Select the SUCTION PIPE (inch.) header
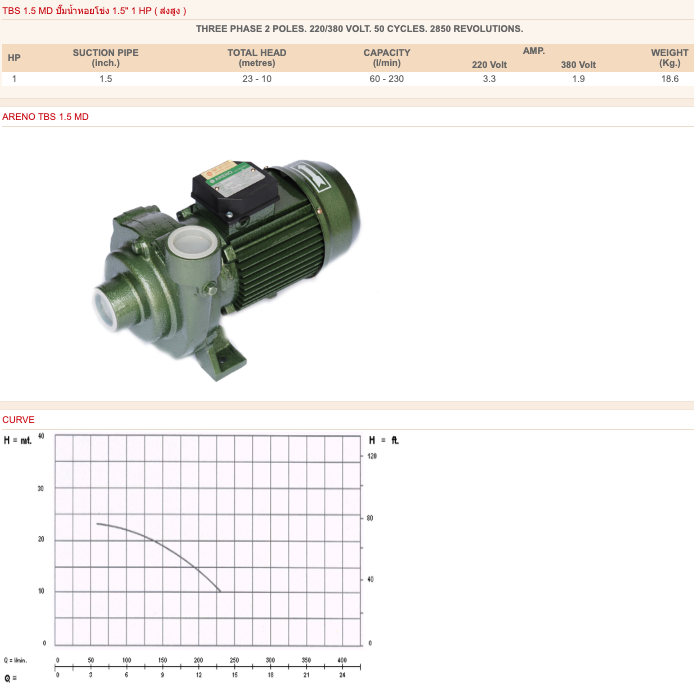 (x=106, y=58)
